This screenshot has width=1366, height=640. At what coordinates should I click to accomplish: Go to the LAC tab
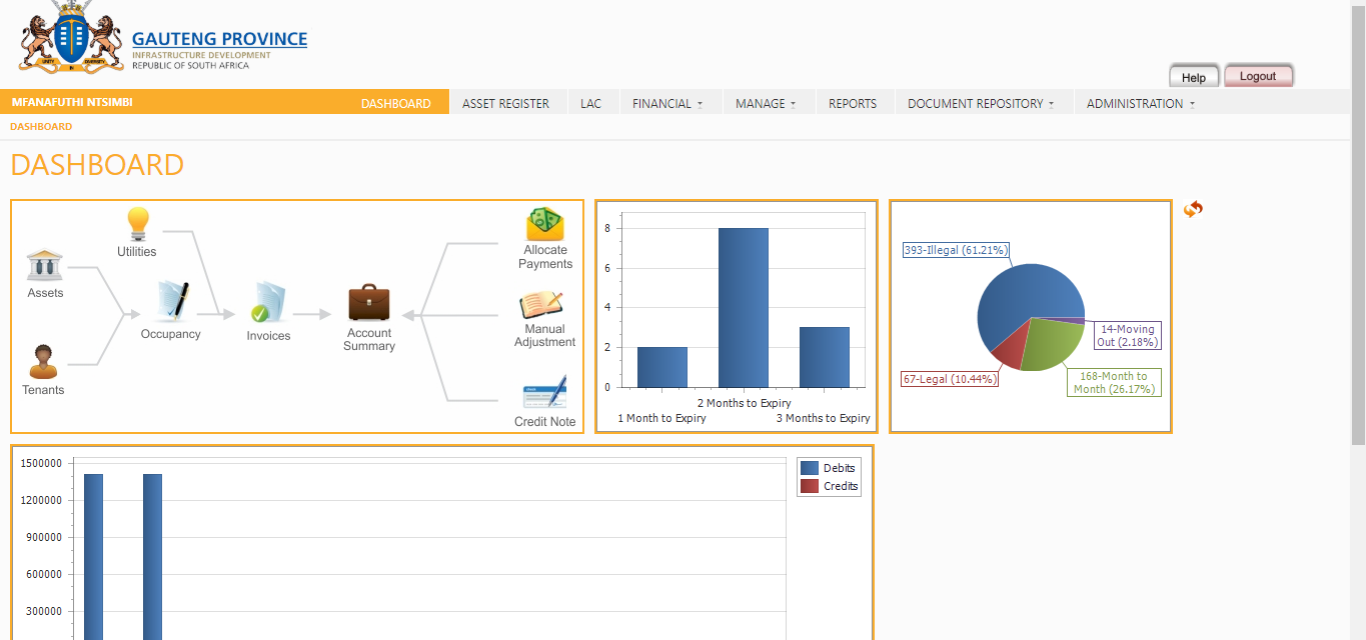(x=591, y=103)
